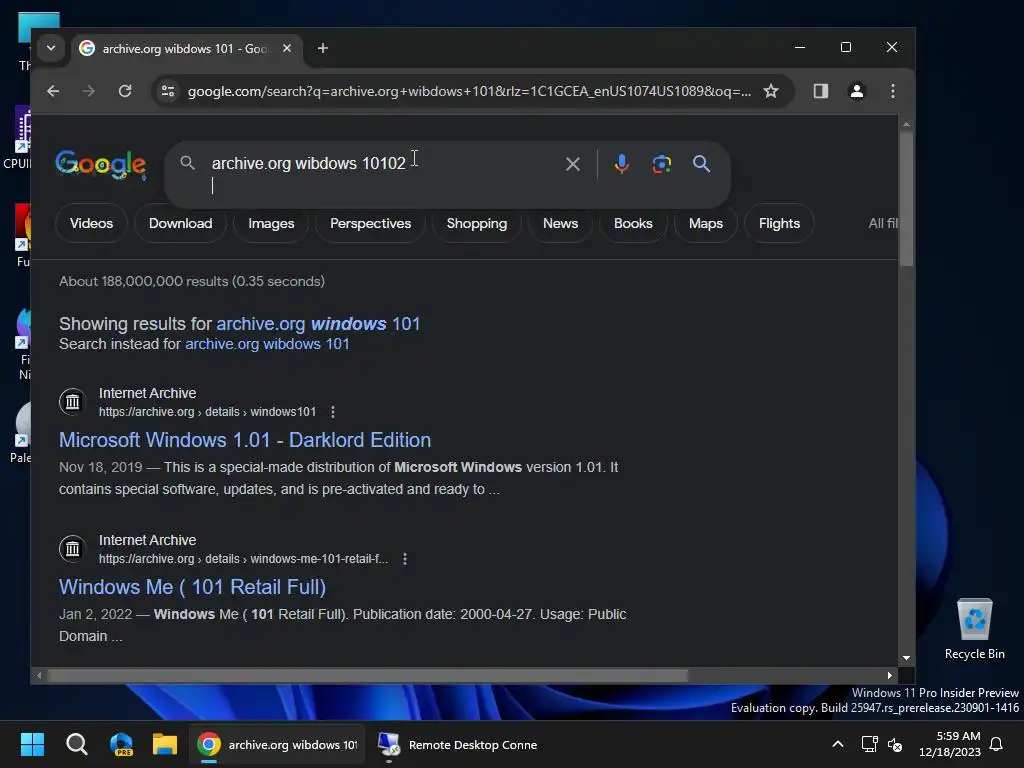Open Chrome side panel icon

[x=821, y=91]
